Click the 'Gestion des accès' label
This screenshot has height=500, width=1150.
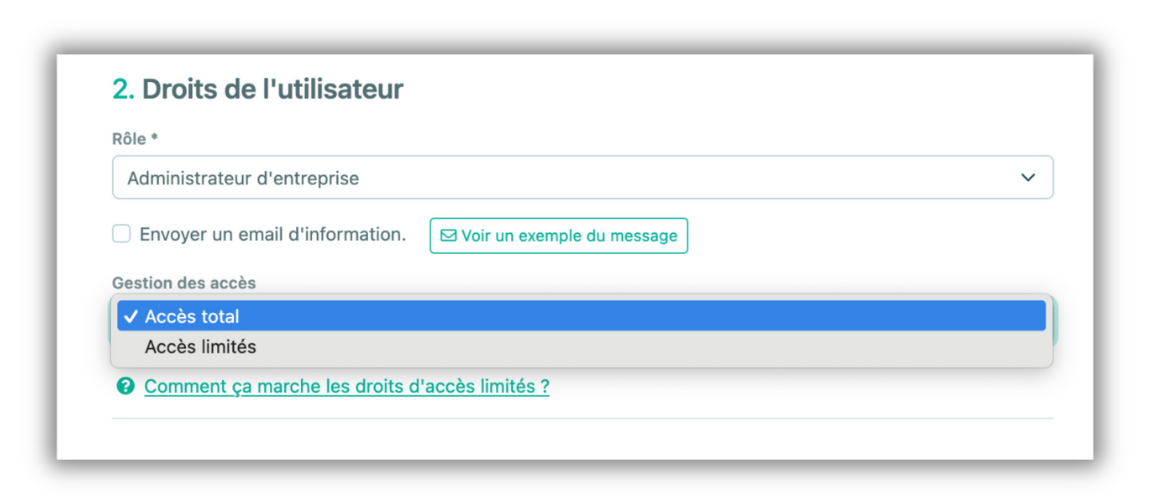click(183, 283)
